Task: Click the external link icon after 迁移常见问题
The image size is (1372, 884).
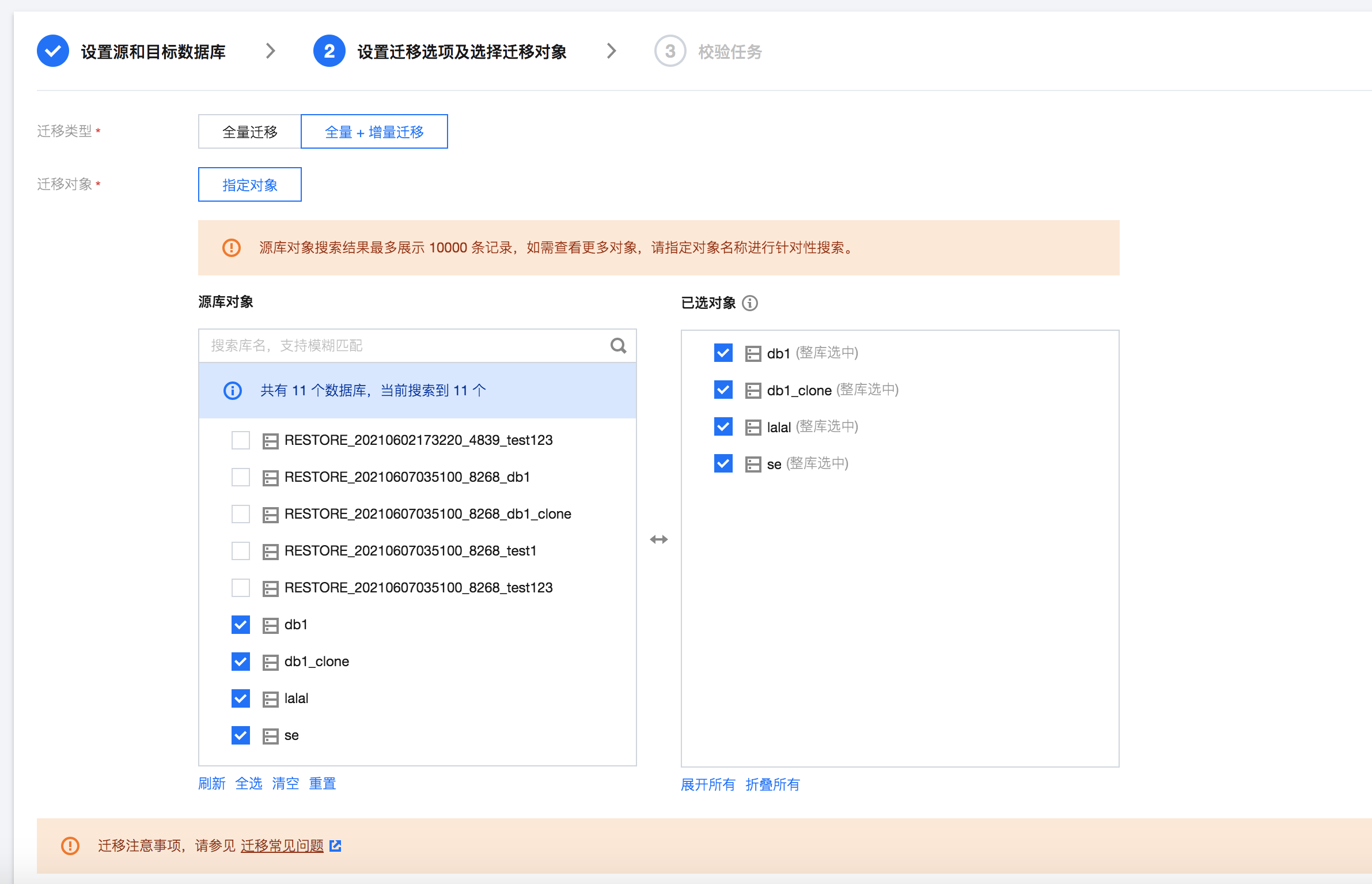Action: point(335,845)
